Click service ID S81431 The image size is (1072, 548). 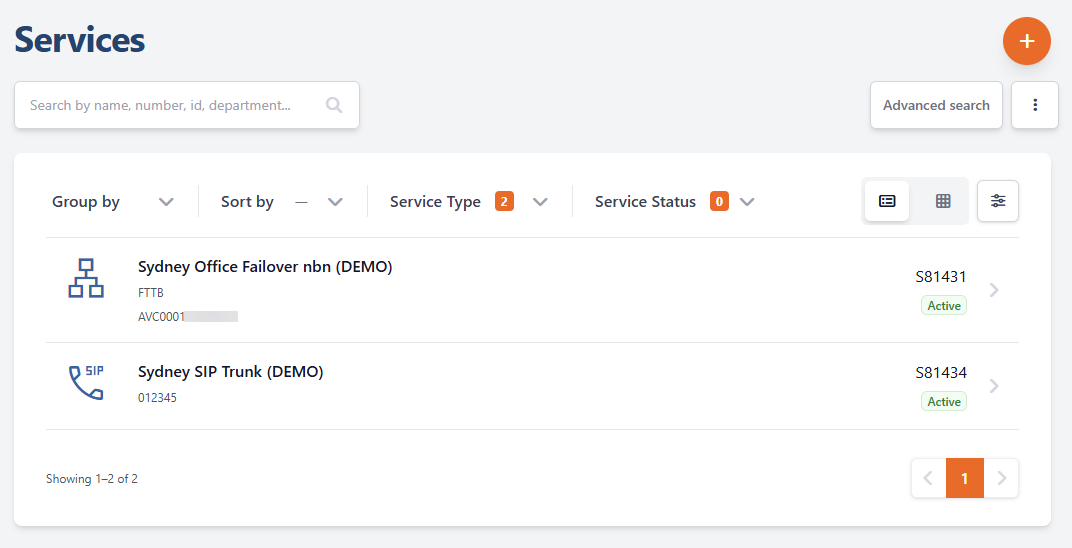(x=941, y=277)
